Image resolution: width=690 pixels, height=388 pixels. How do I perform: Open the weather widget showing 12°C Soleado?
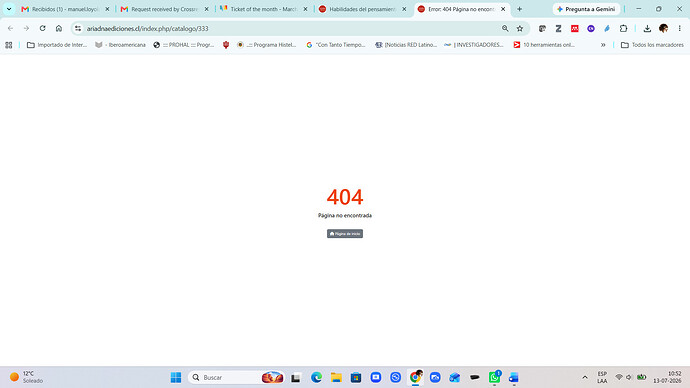pyautogui.click(x=26, y=377)
